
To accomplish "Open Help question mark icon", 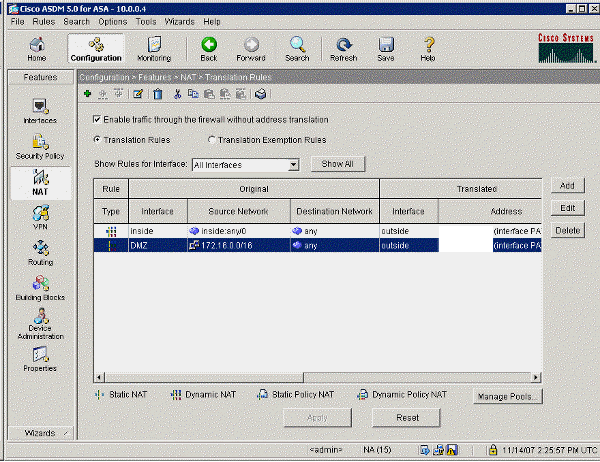I will click(428, 49).
